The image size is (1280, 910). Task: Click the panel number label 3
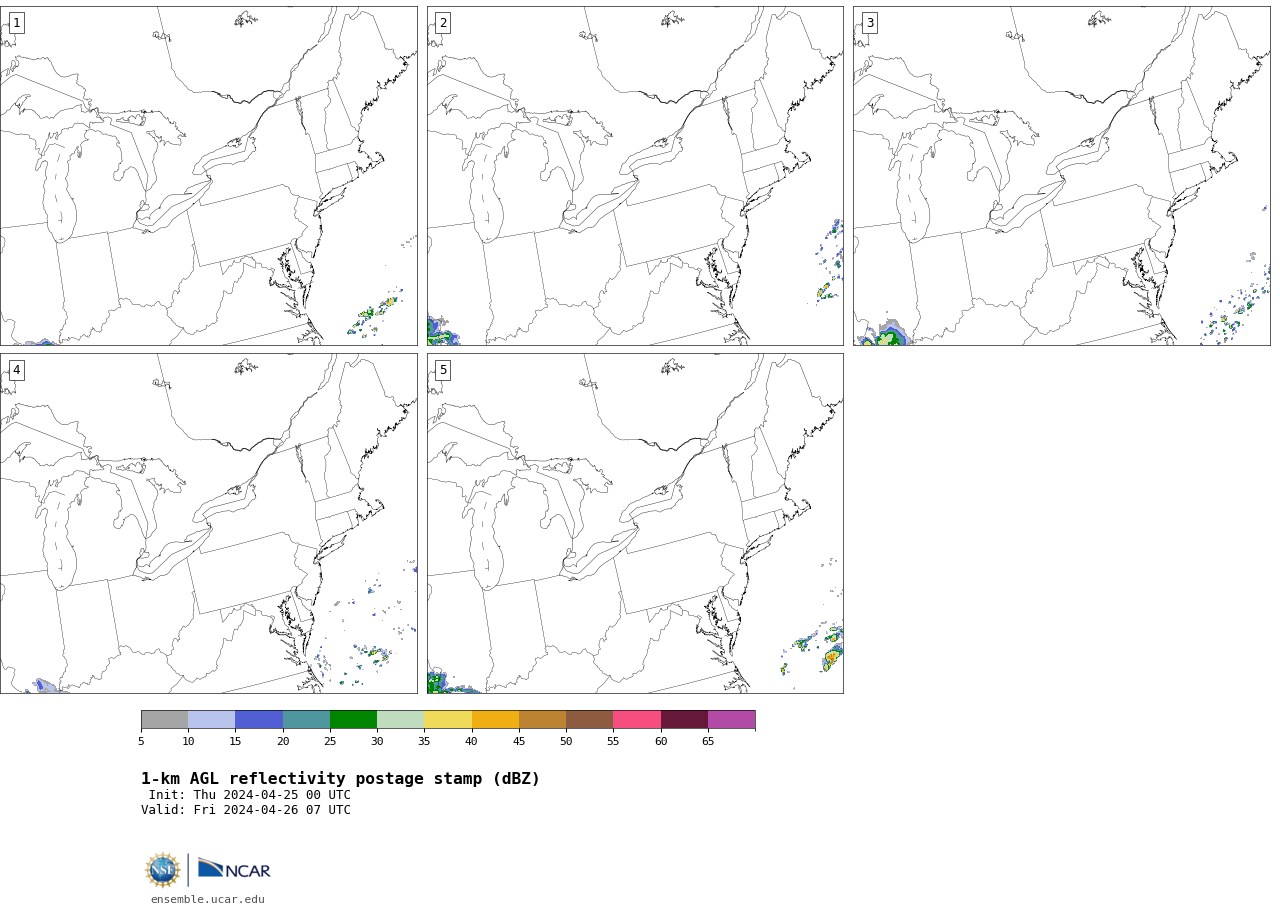tap(869, 23)
